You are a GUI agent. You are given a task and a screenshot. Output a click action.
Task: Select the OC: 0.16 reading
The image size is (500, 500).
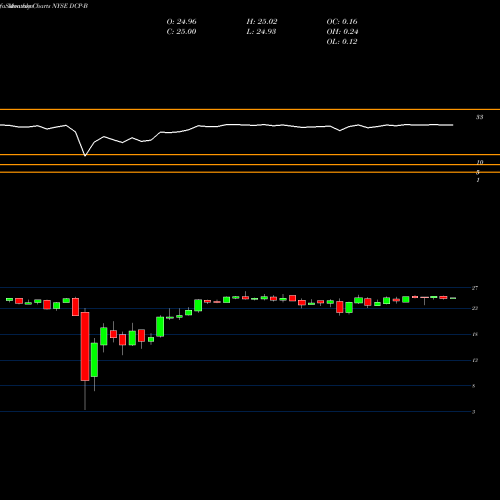(x=342, y=22)
